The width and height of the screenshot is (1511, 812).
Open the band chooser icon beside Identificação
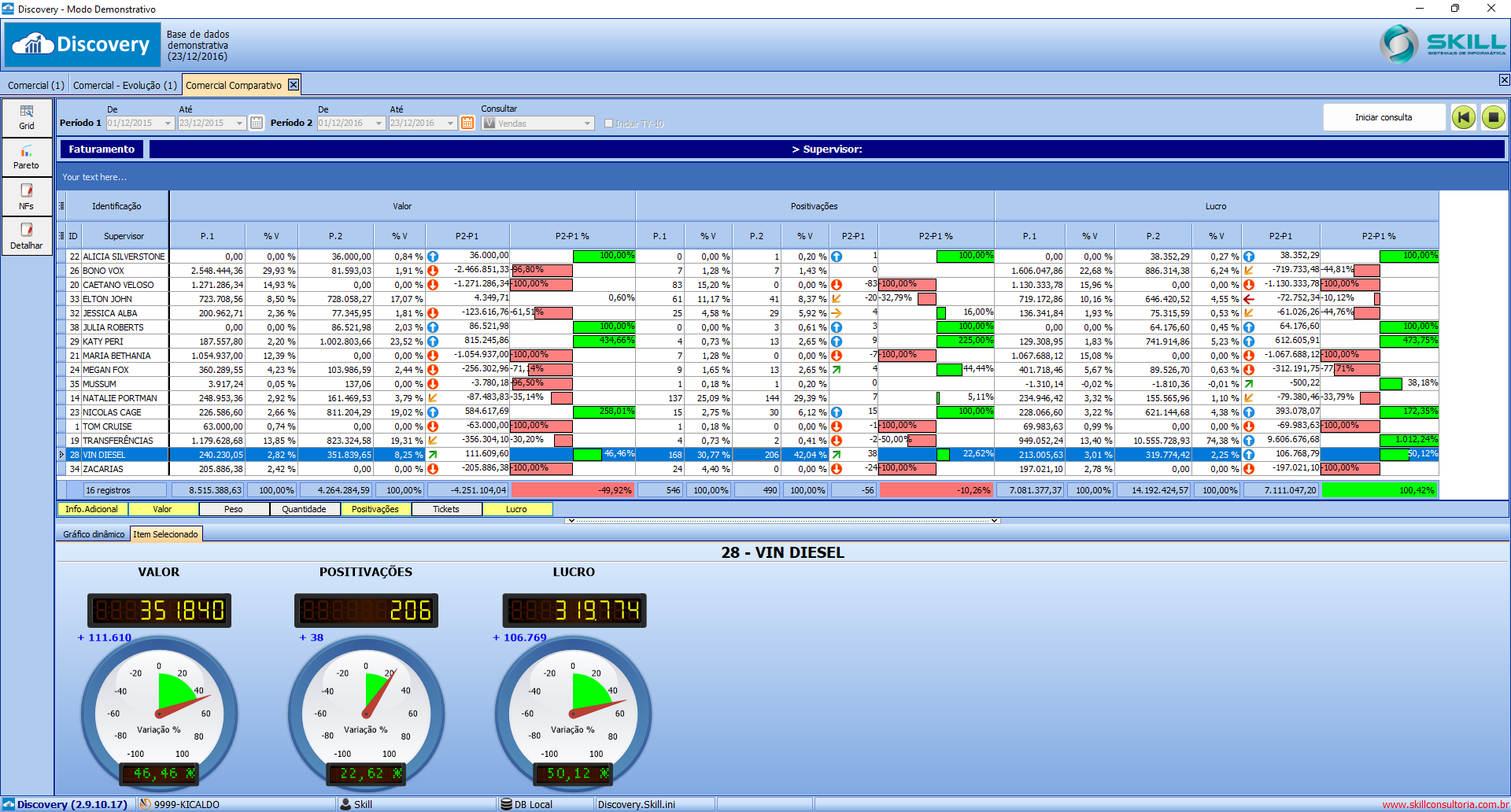click(61, 206)
